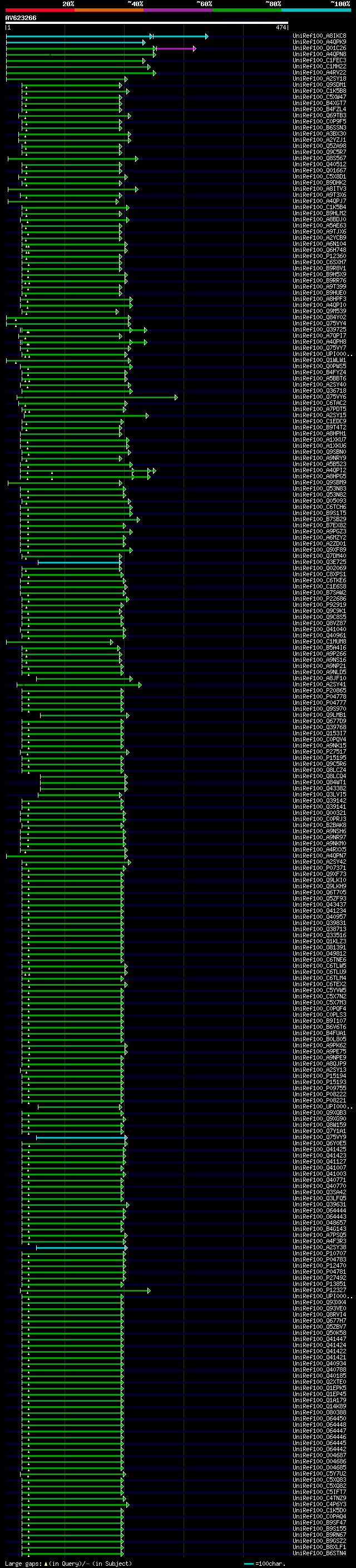Select label UniRef100_B6STN4

(x=319, y=1553)
